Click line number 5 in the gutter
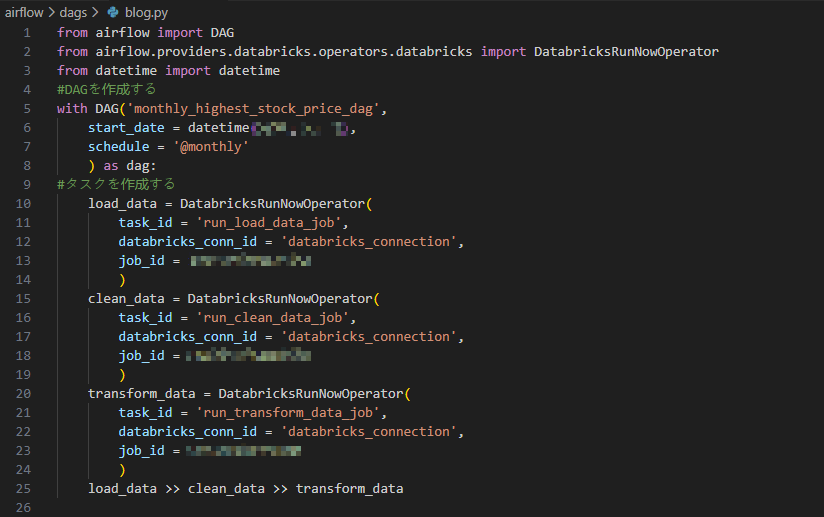Viewport: 824px width, 517px height. tap(27, 109)
